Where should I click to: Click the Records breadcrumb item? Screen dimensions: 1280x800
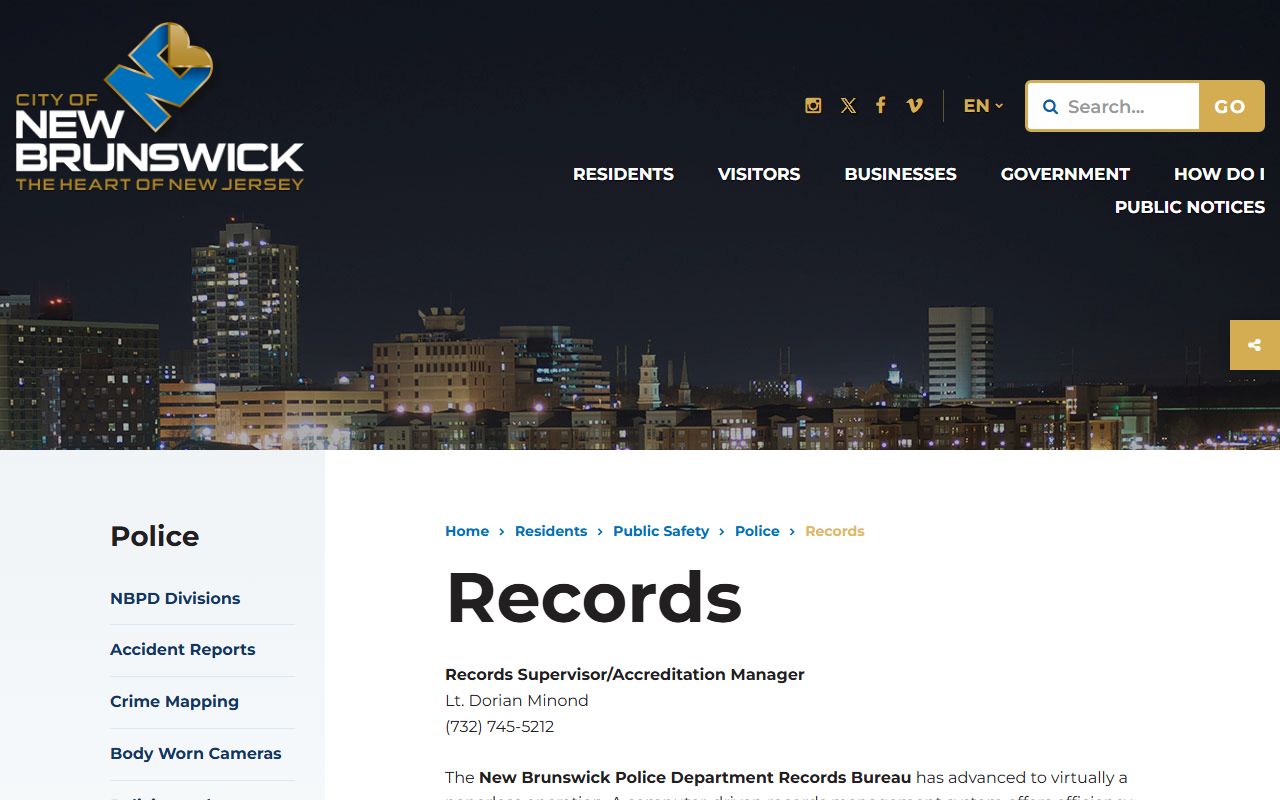click(834, 531)
